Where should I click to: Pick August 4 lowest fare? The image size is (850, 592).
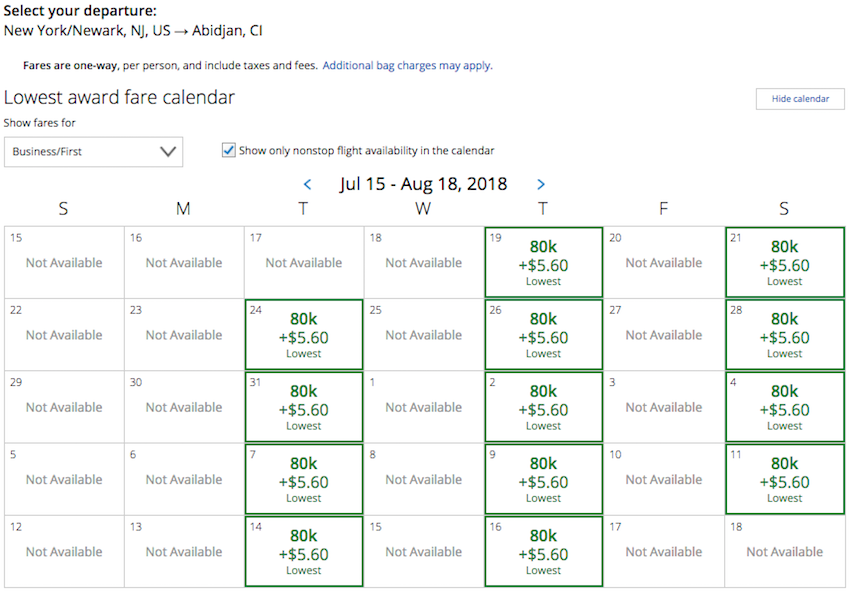tap(784, 406)
